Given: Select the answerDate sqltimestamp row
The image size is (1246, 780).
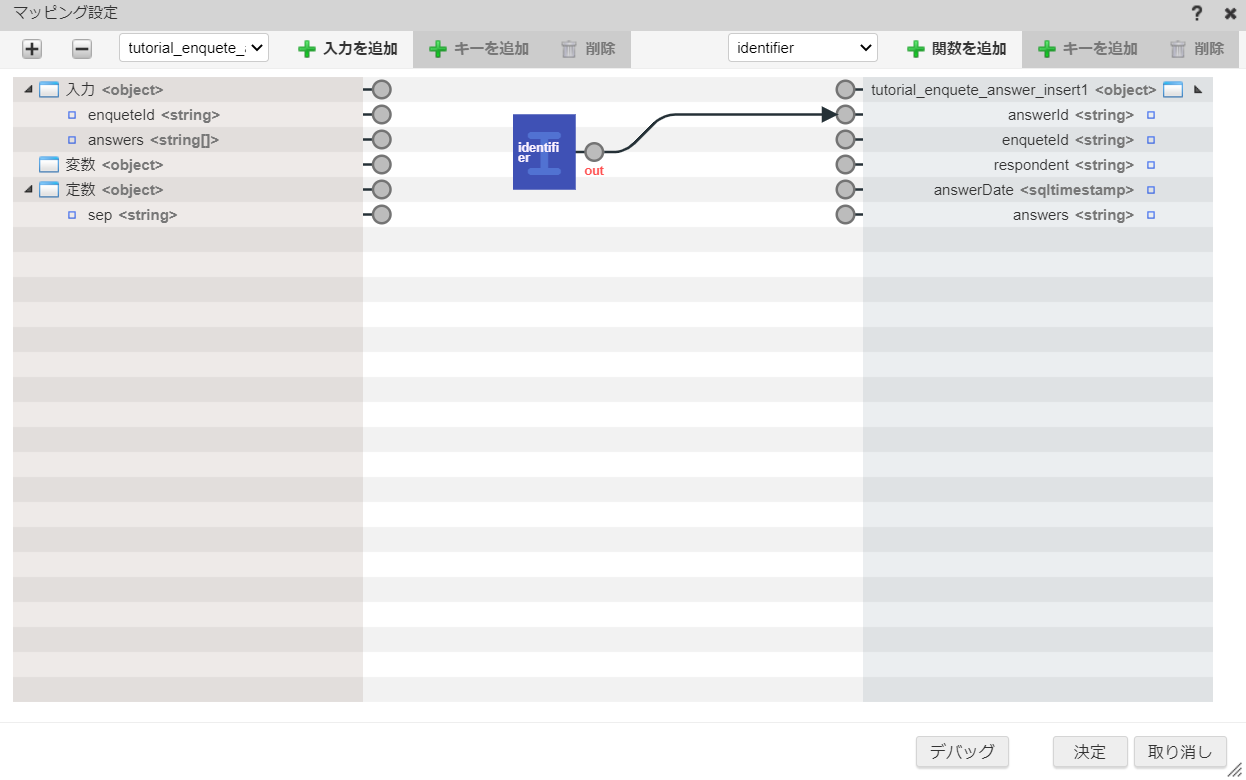Looking at the screenshot, I should pyautogui.click(x=1038, y=190).
